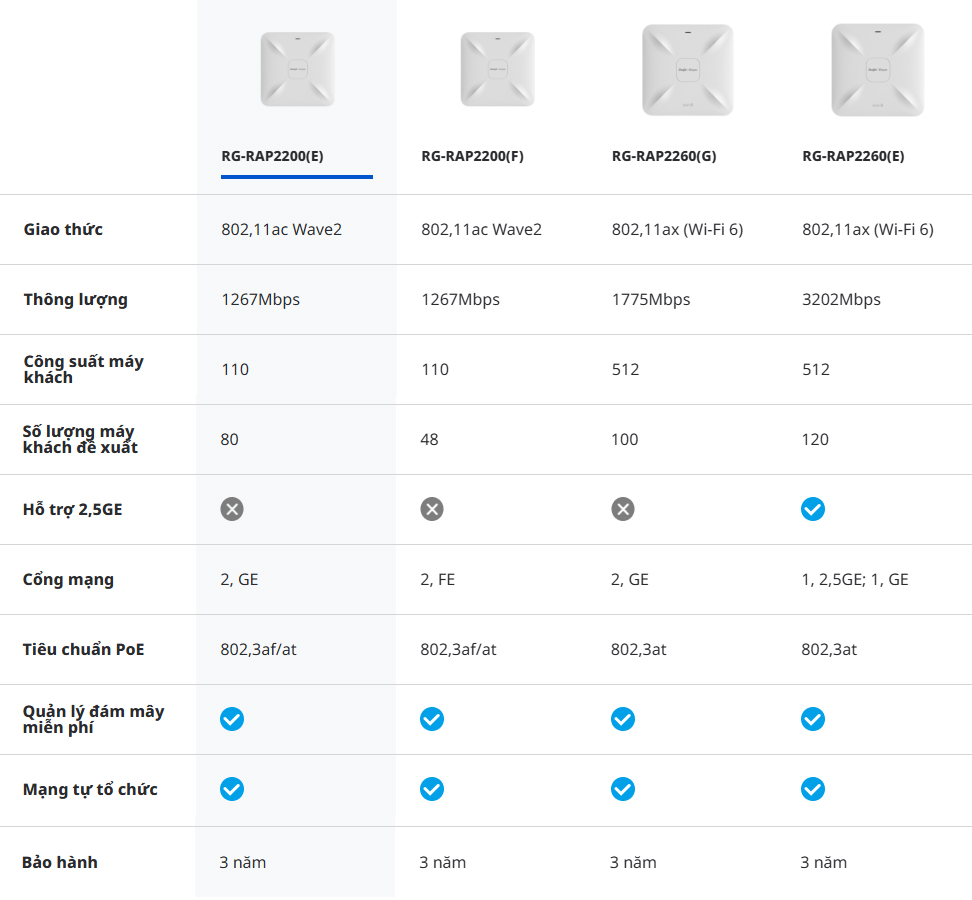Click the Mạng tự tổ chức checkmark for RG-RAP2200(F)
Image resolution: width=972 pixels, height=900 pixels.
click(432, 789)
